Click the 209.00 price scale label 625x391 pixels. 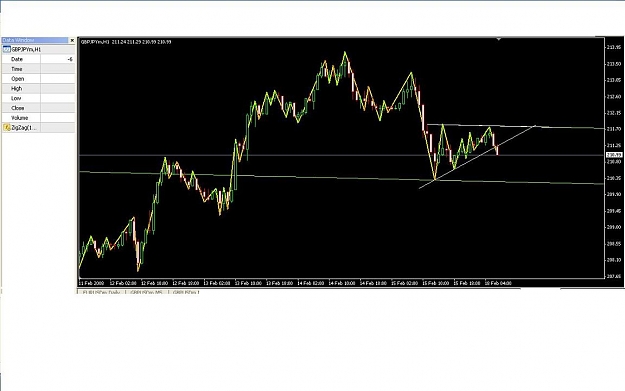pos(614,227)
